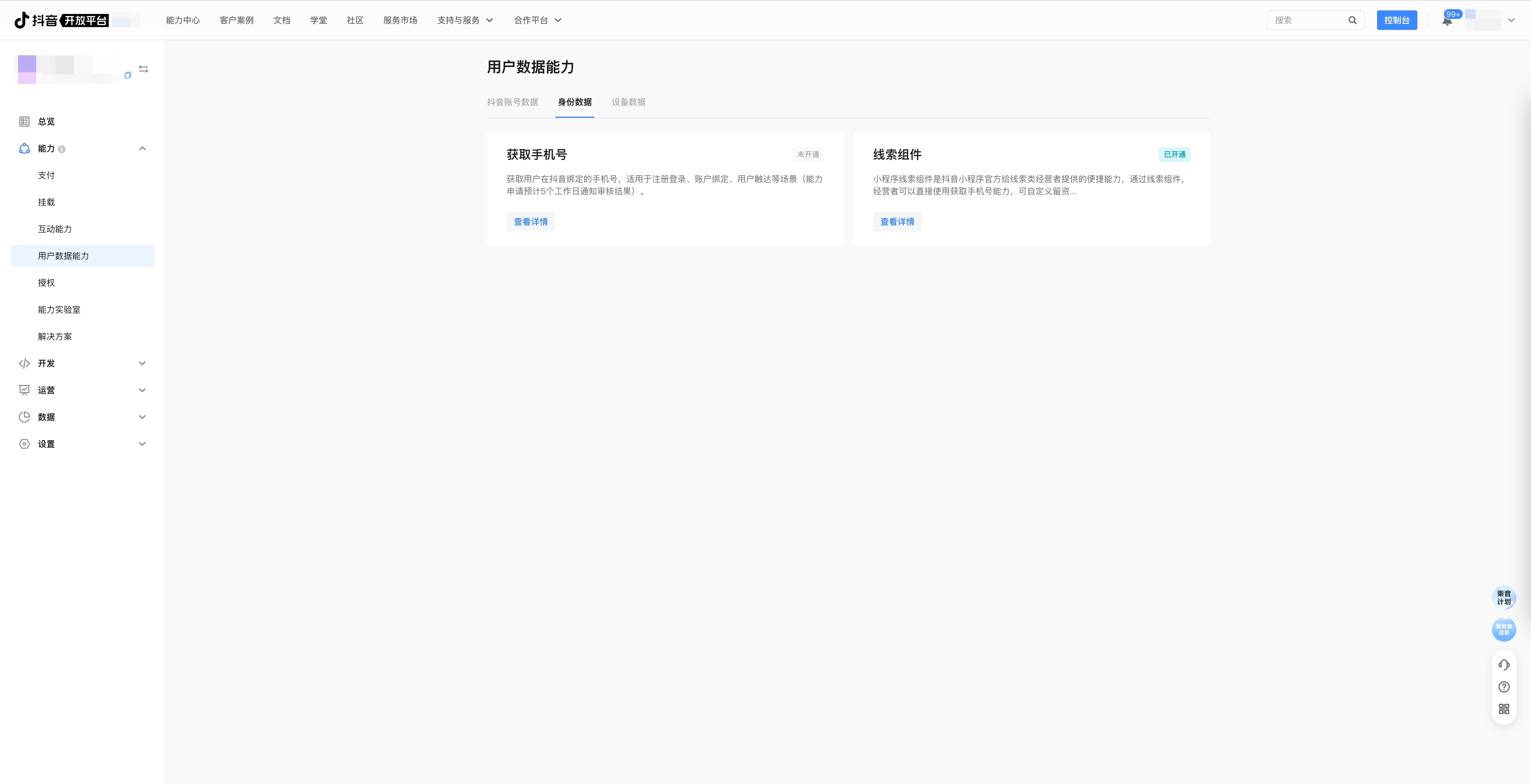
Task: Collapse the 能力 sidebar section
Action: click(x=142, y=148)
